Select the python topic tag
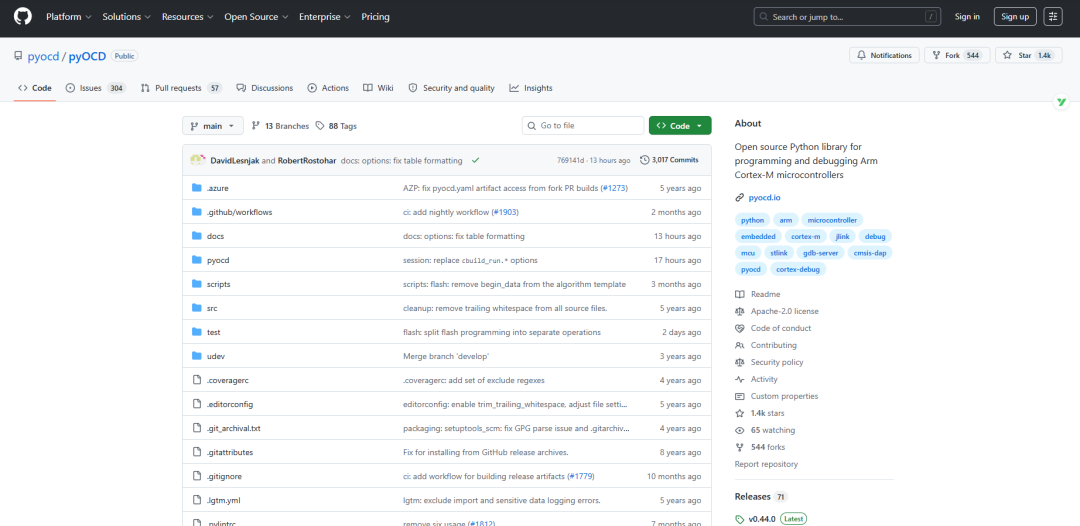 [753, 220]
